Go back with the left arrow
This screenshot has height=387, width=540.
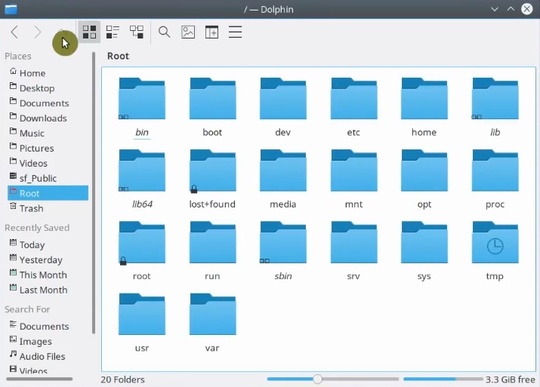(x=14, y=32)
